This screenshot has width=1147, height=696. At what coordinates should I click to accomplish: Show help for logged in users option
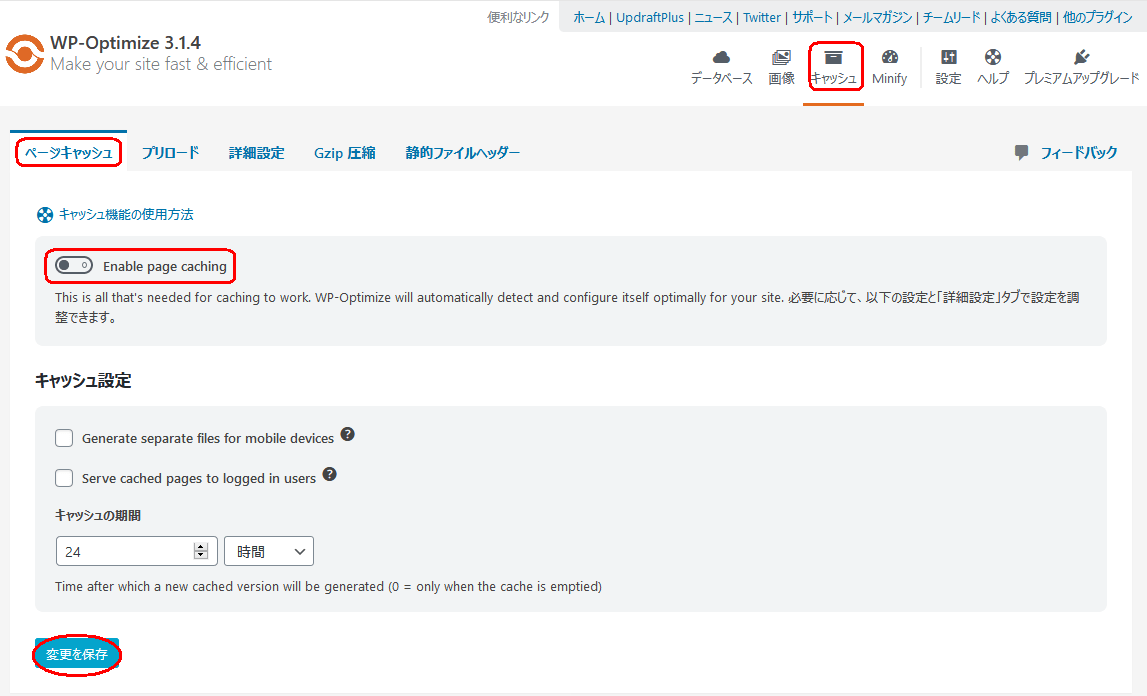pos(330,474)
